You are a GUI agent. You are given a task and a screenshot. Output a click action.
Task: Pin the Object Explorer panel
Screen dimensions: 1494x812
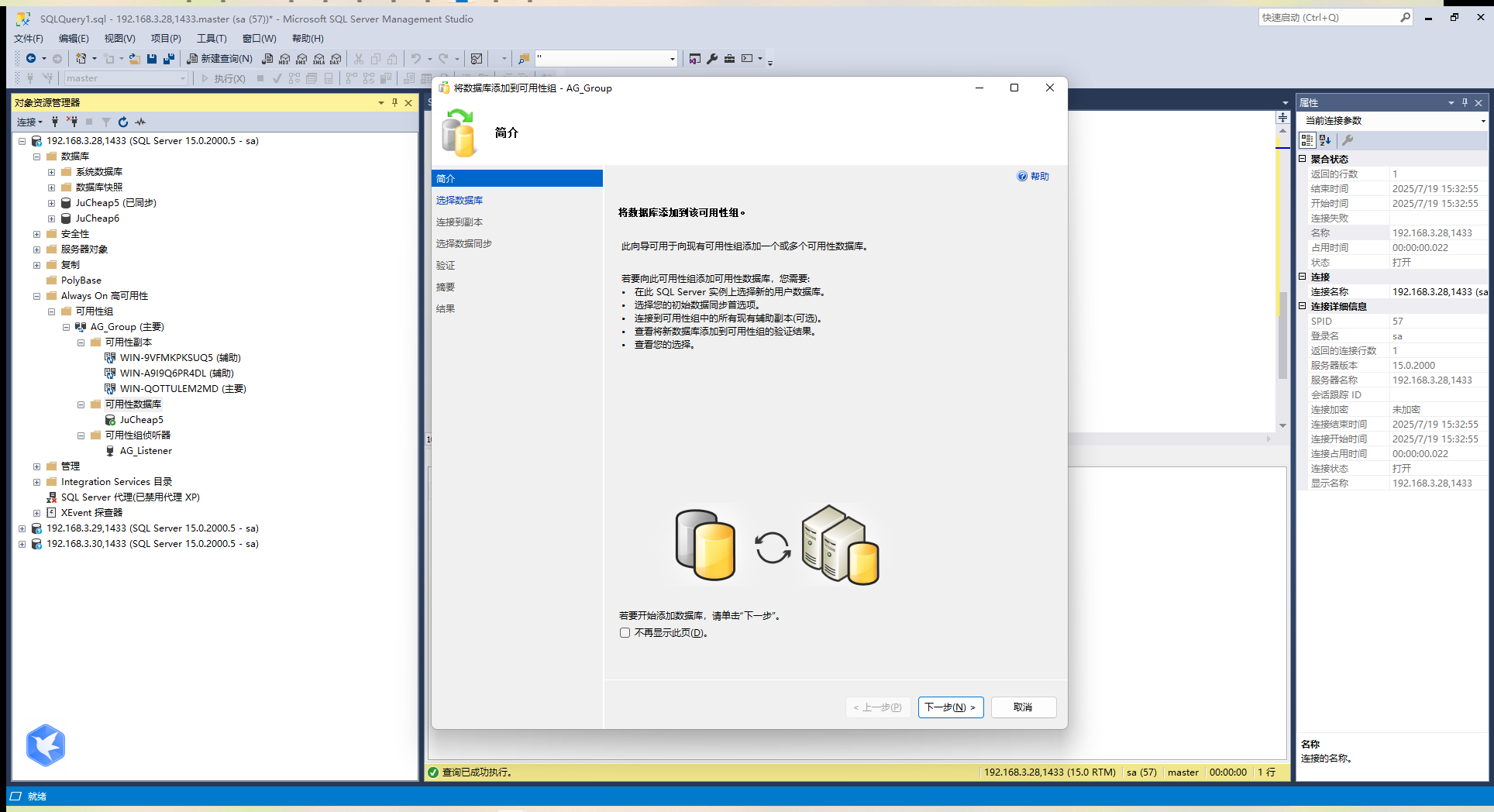[x=394, y=102]
